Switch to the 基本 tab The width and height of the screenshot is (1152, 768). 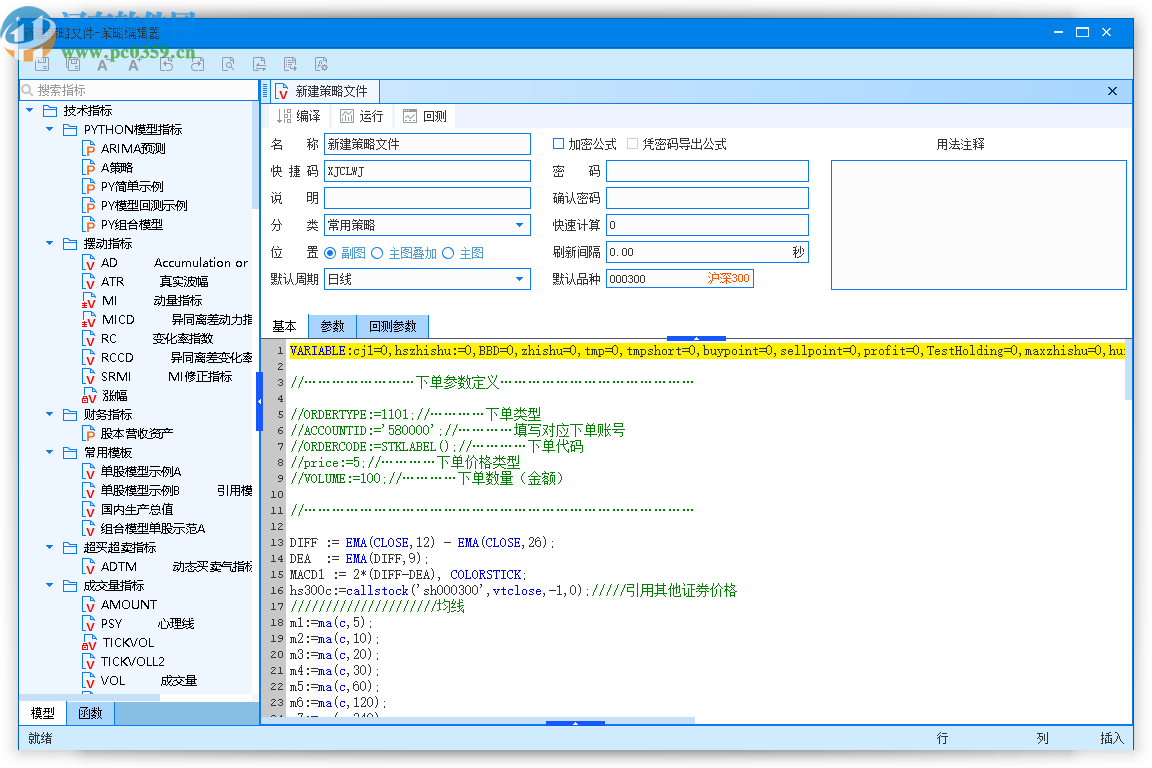285,326
